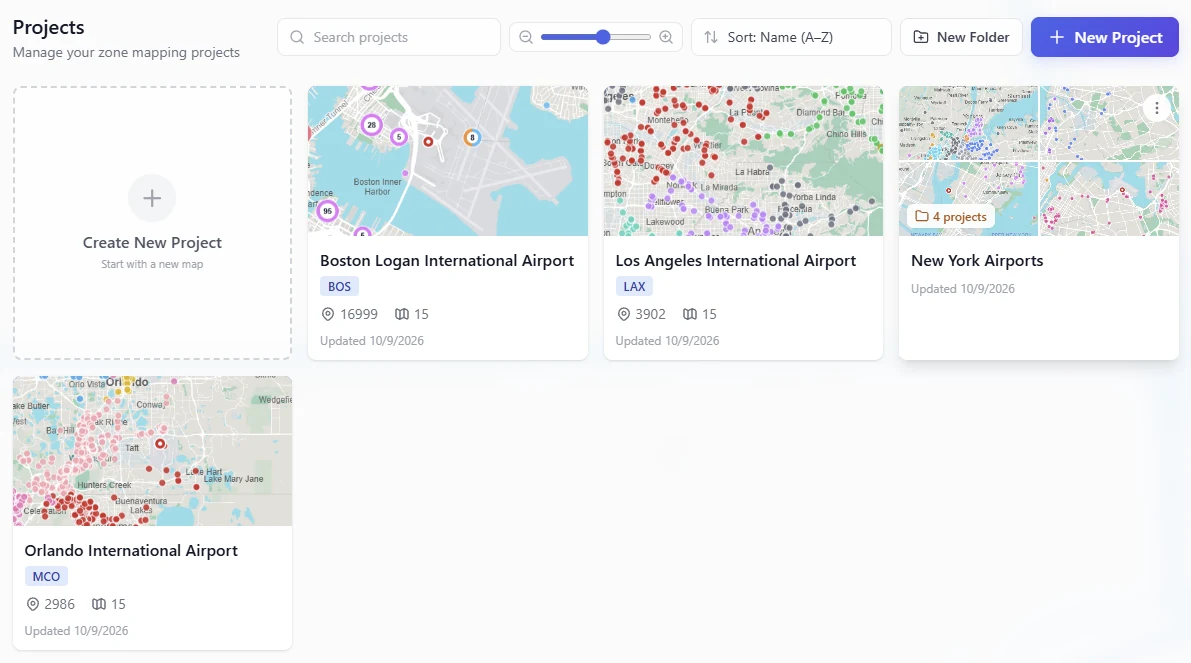
Task: Open the Sort: Name (A–Z) dropdown
Action: [x=791, y=37]
